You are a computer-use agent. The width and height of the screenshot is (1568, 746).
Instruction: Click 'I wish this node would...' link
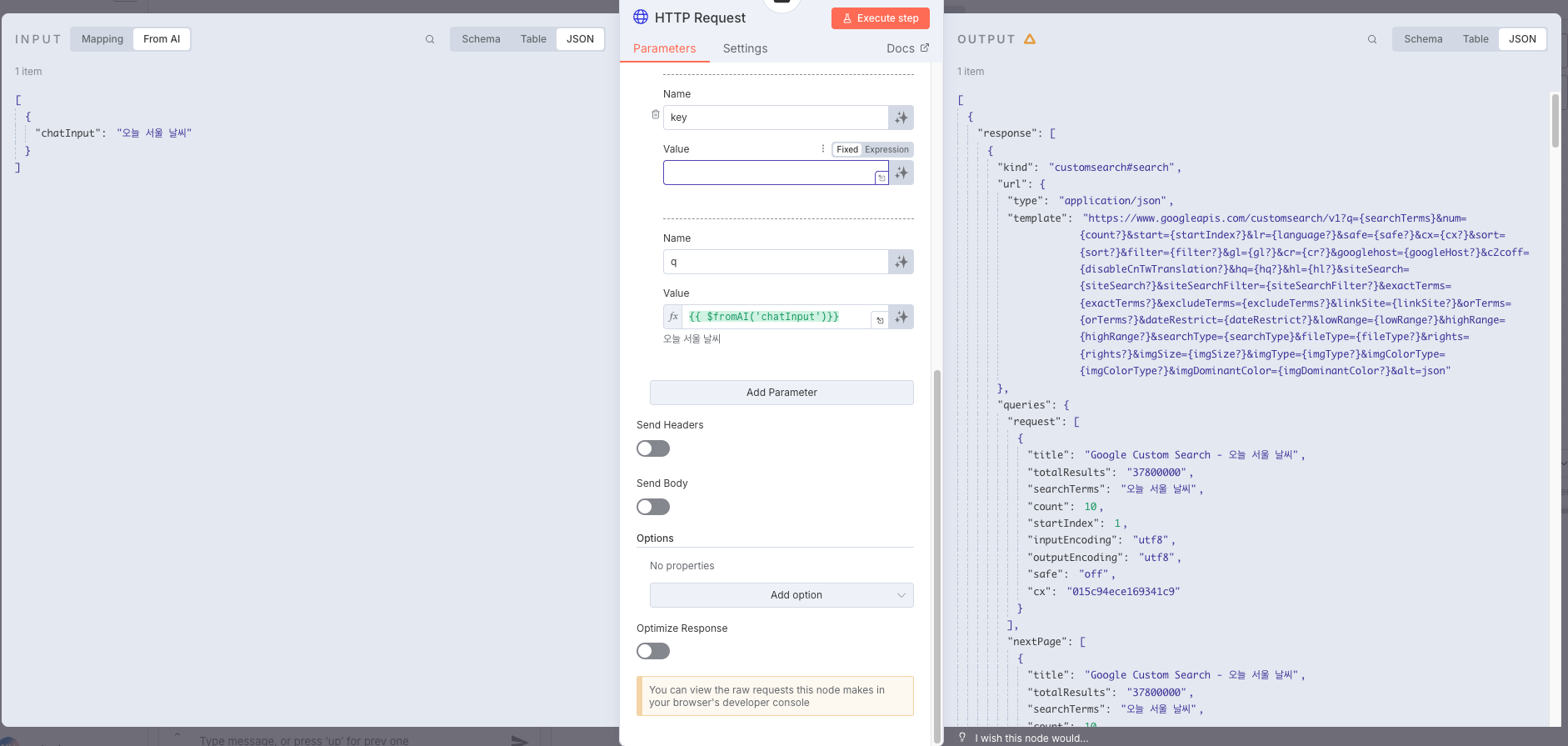coord(1031,738)
